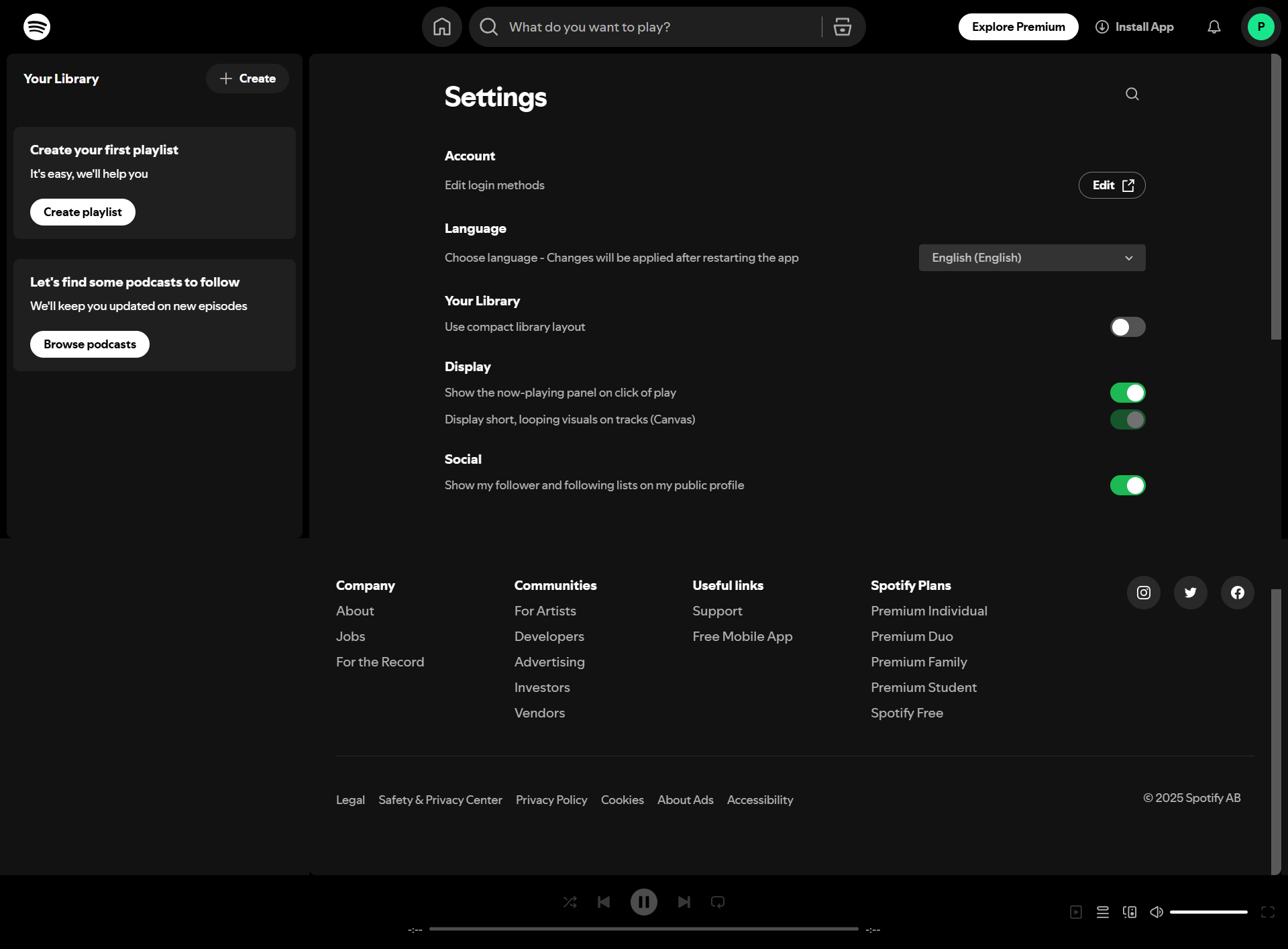Open Privacy Policy link
Image resolution: width=1288 pixels, height=949 pixels.
click(x=551, y=800)
